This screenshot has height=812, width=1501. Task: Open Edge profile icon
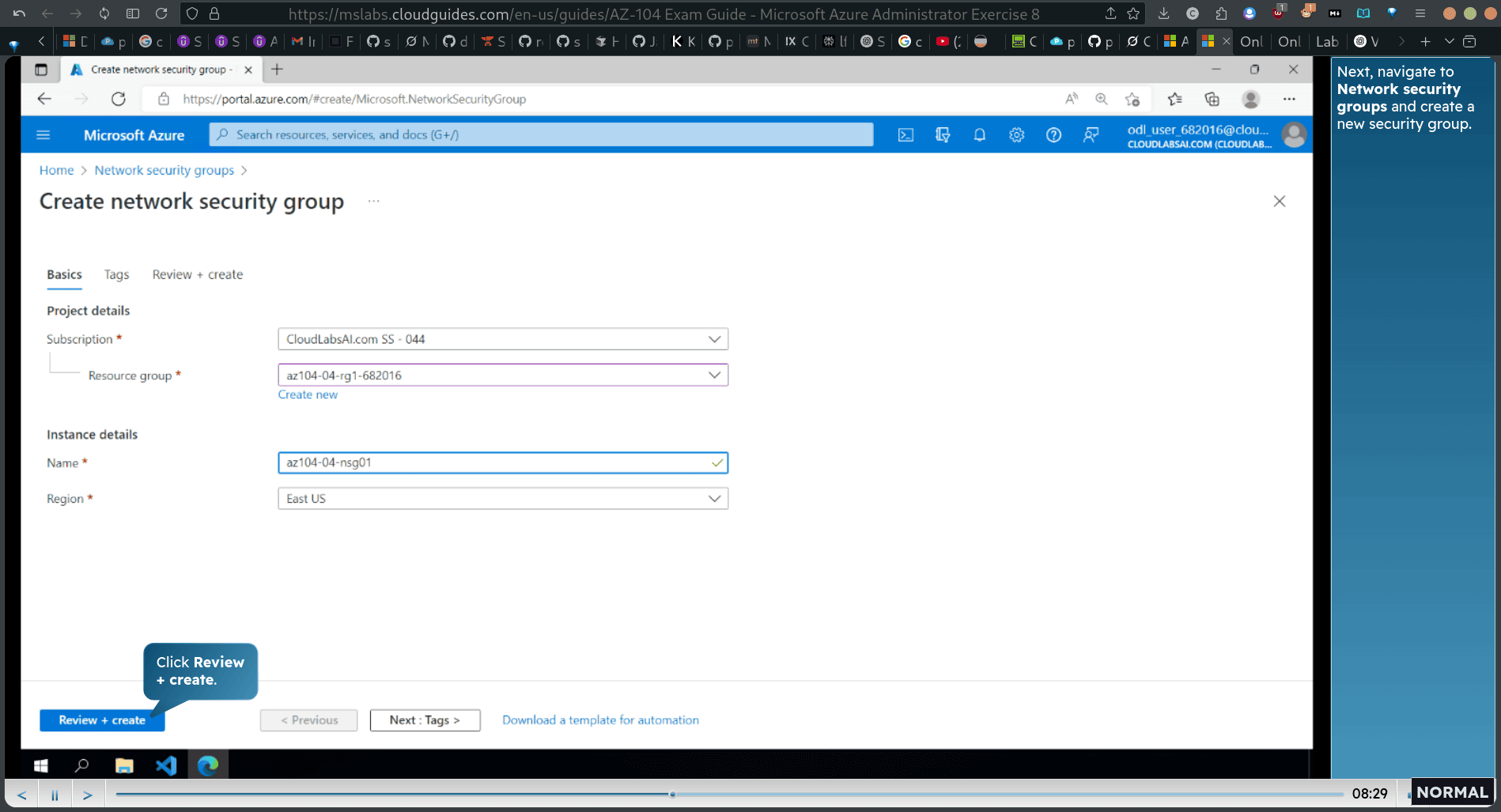click(1250, 99)
